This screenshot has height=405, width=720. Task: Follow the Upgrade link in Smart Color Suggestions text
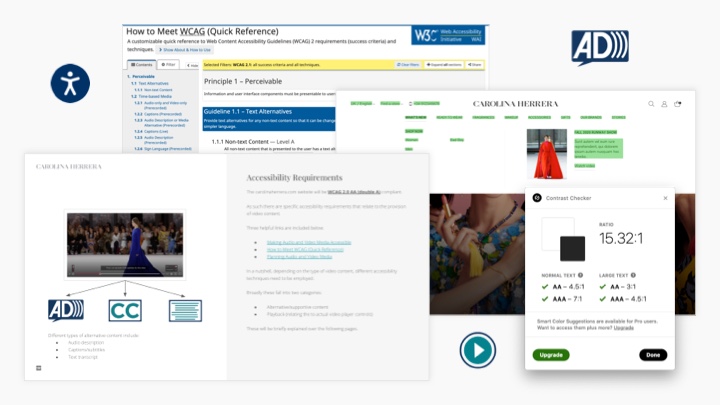(x=624, y=328)
